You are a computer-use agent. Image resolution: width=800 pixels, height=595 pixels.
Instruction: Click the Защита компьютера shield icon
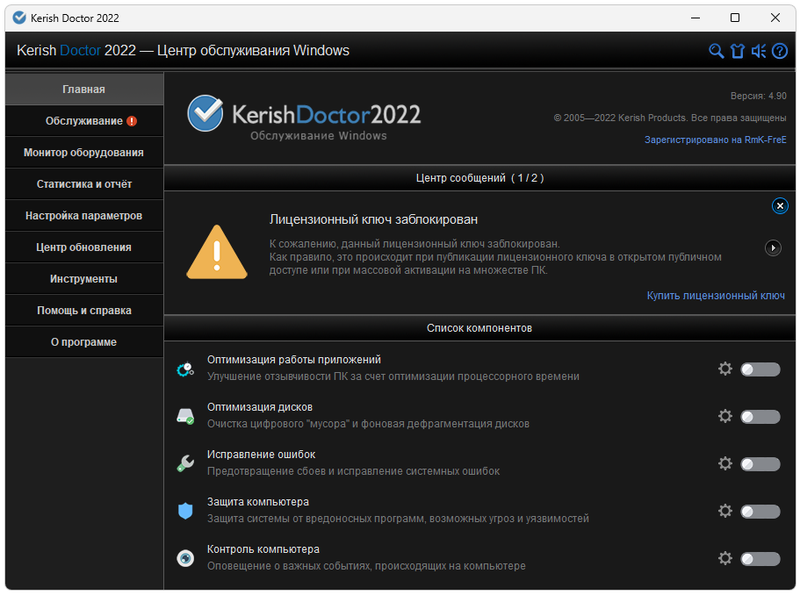185,511
